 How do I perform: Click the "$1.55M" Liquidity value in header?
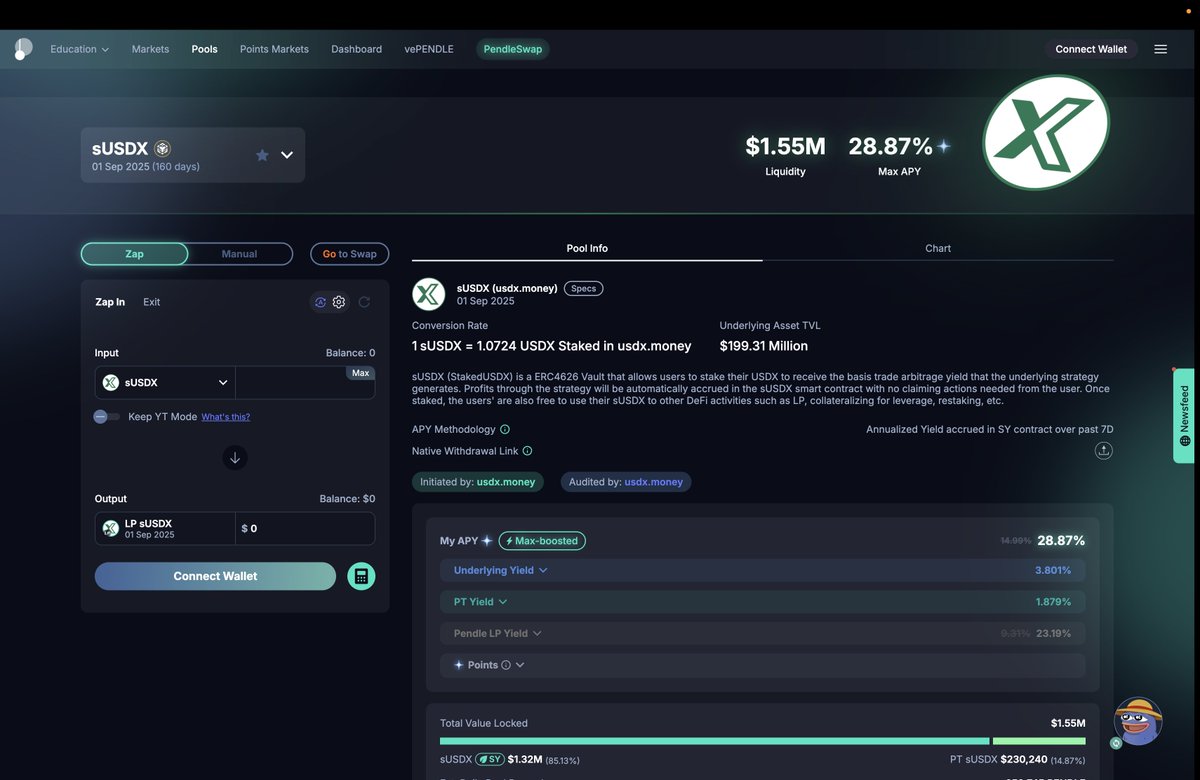click(785, 146)
